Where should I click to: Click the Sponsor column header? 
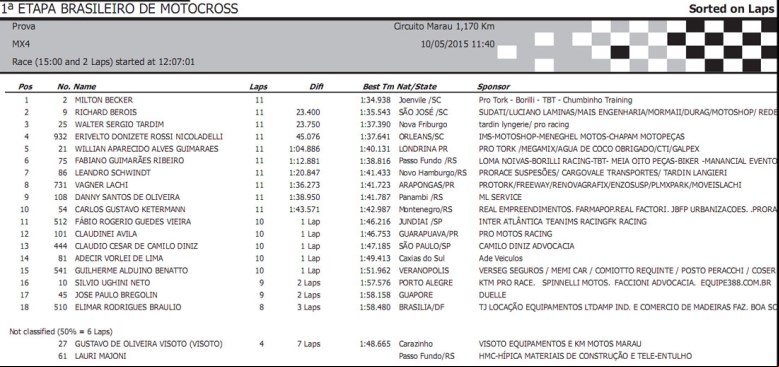[x=493, y=87]
